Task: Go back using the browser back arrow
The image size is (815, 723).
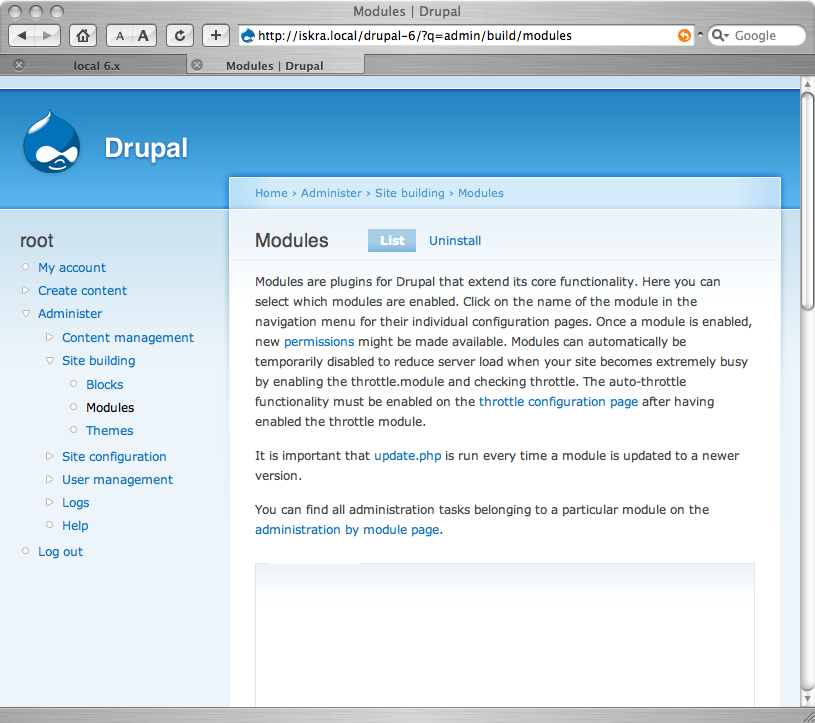Action: coord(22,35)
